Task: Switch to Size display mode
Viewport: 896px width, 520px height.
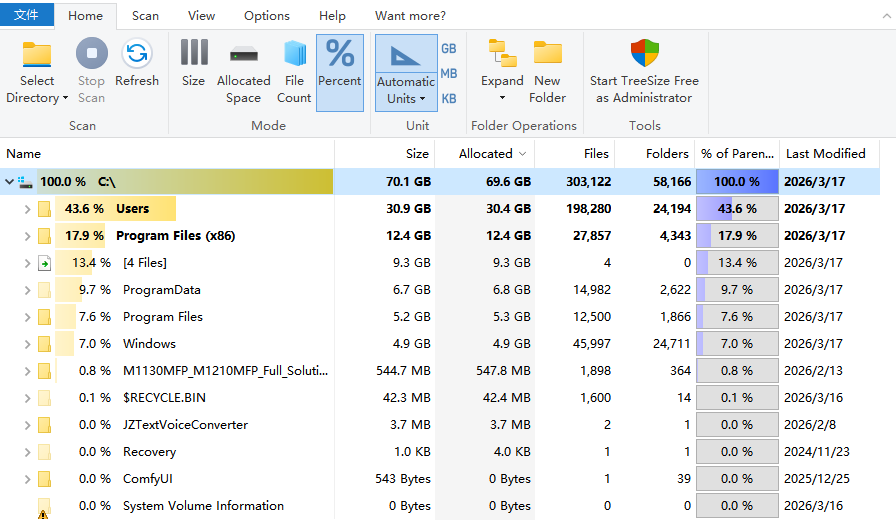Action: tap(193, 56)
